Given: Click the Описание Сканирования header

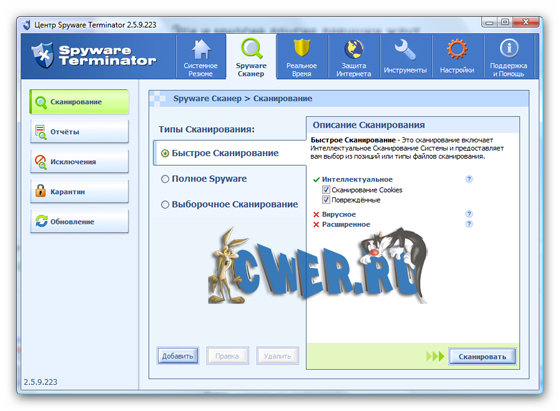Looking at the screenshot, I should [x=369, y=125].
